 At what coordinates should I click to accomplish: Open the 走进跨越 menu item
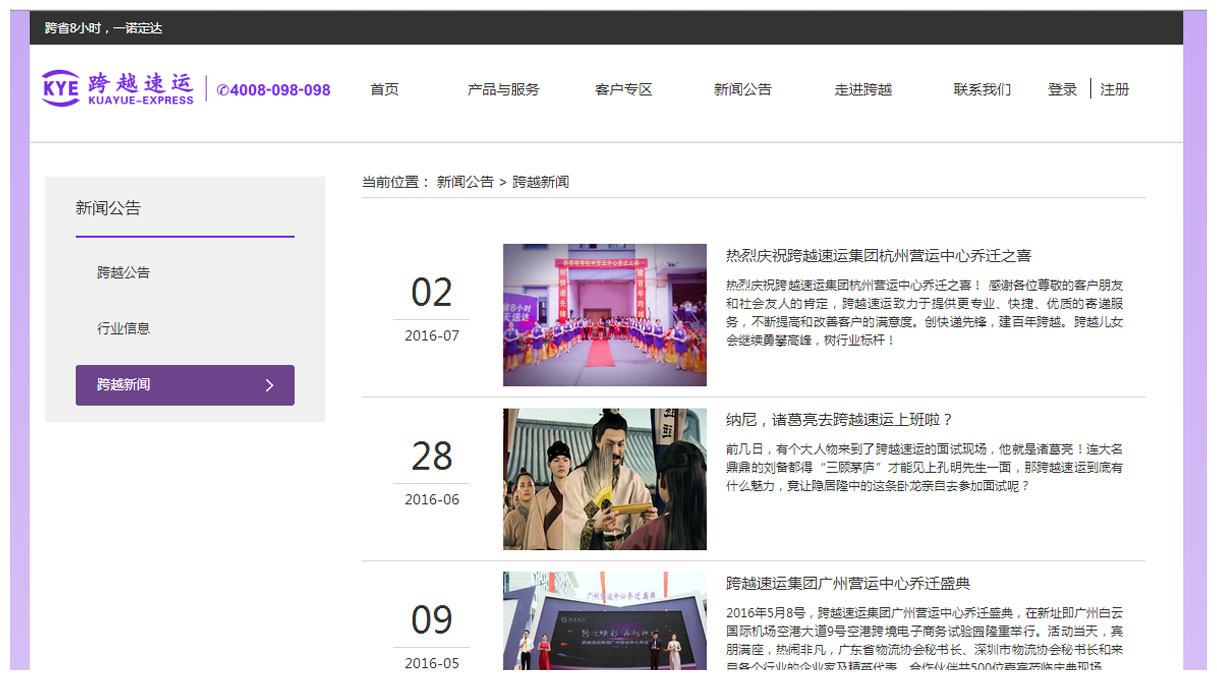(863, 89)
